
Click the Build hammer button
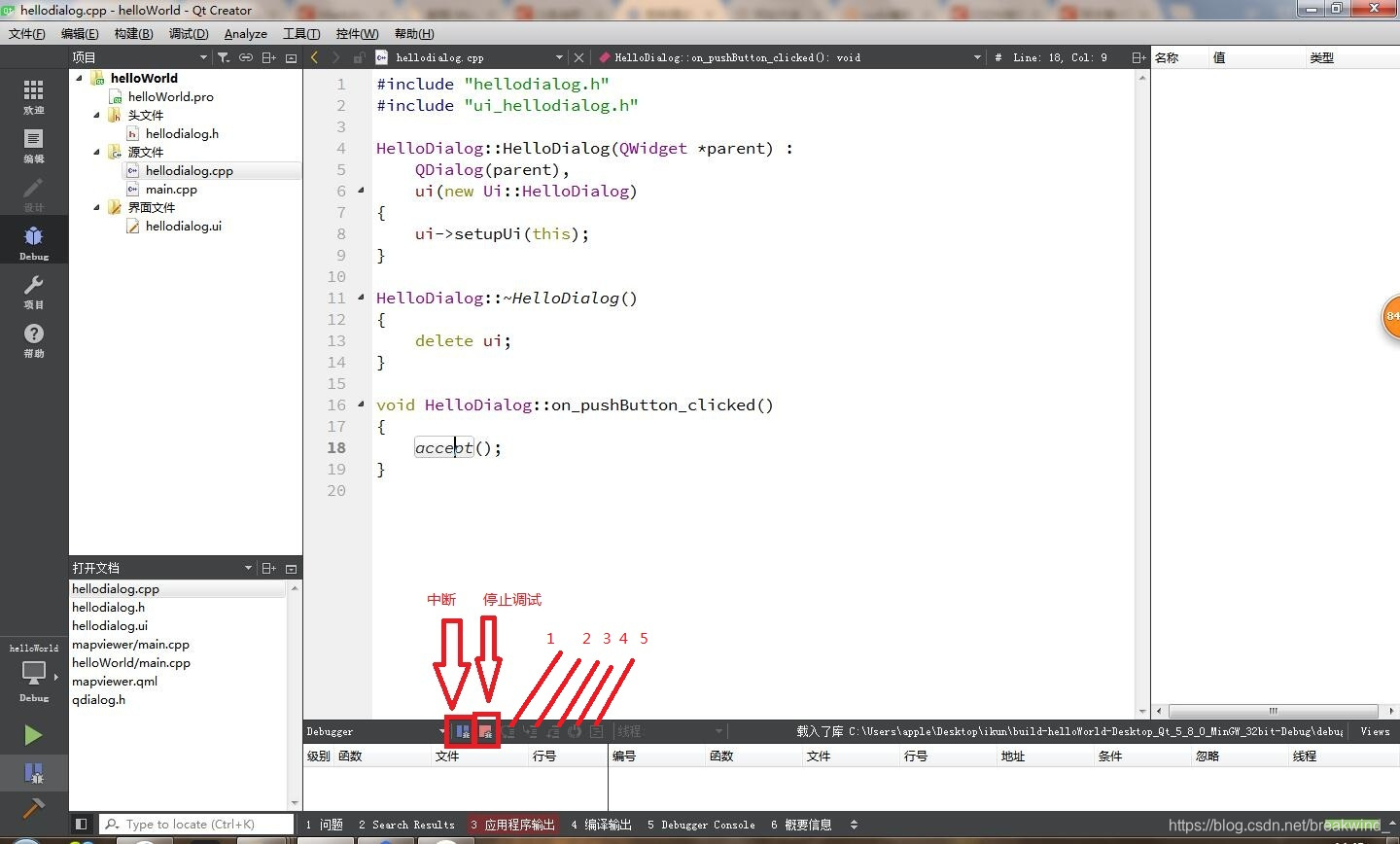pyautogui.click(x=33, y=808)
